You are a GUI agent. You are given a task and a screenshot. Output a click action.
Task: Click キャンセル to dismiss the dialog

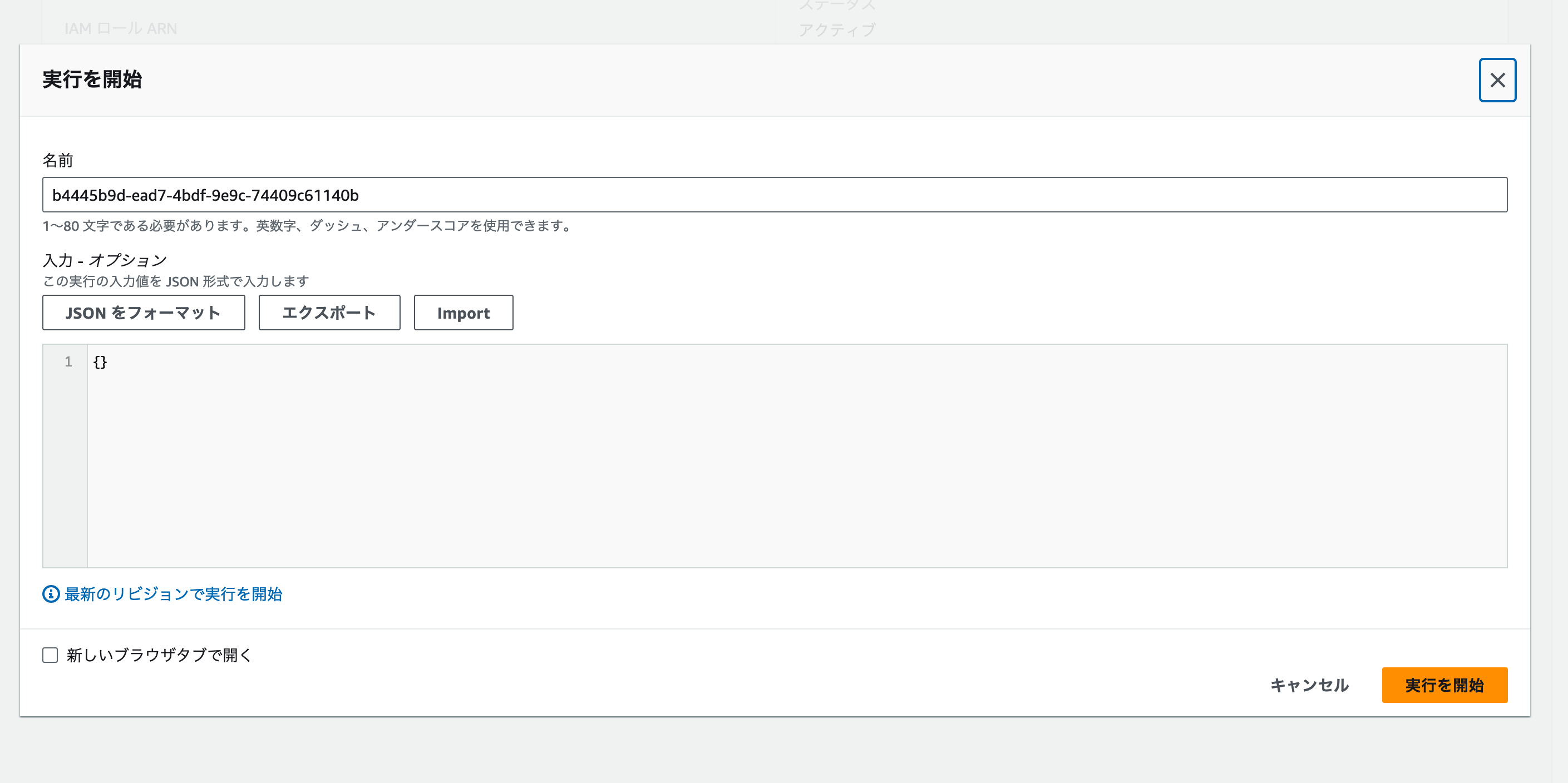[x=1309, y=685]
